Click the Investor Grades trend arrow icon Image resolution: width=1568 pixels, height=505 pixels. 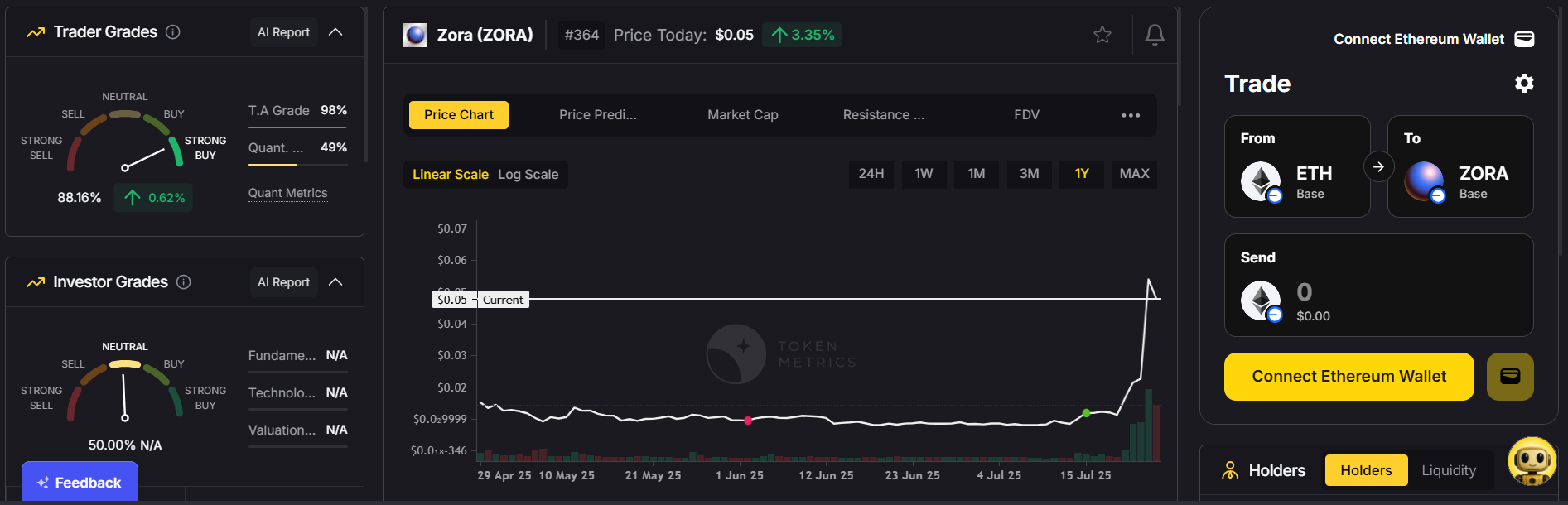(36, 282)
